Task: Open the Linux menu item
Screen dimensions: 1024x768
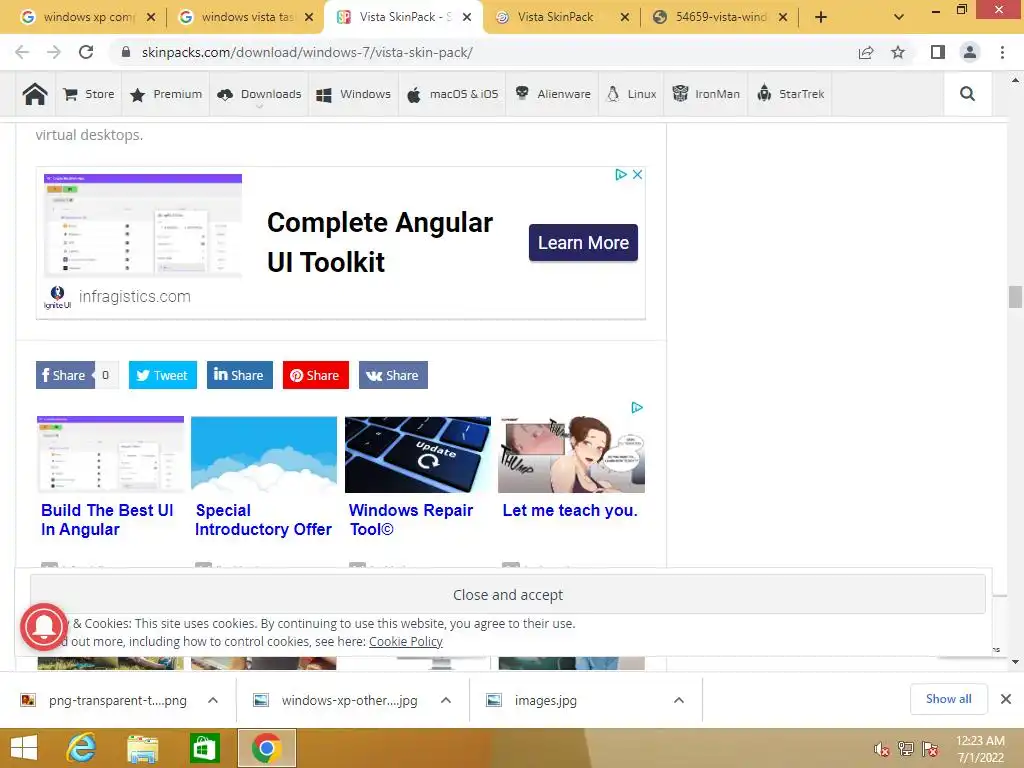Action: click(632, 94)
